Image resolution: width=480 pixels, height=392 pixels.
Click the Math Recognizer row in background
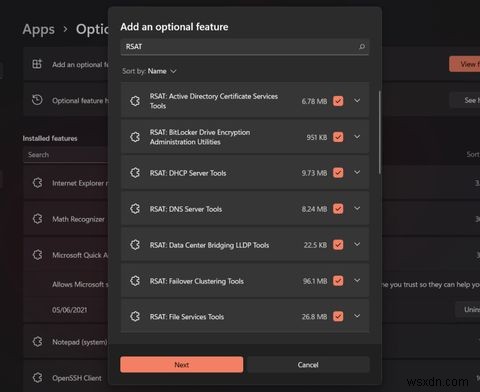click(66, 219)
